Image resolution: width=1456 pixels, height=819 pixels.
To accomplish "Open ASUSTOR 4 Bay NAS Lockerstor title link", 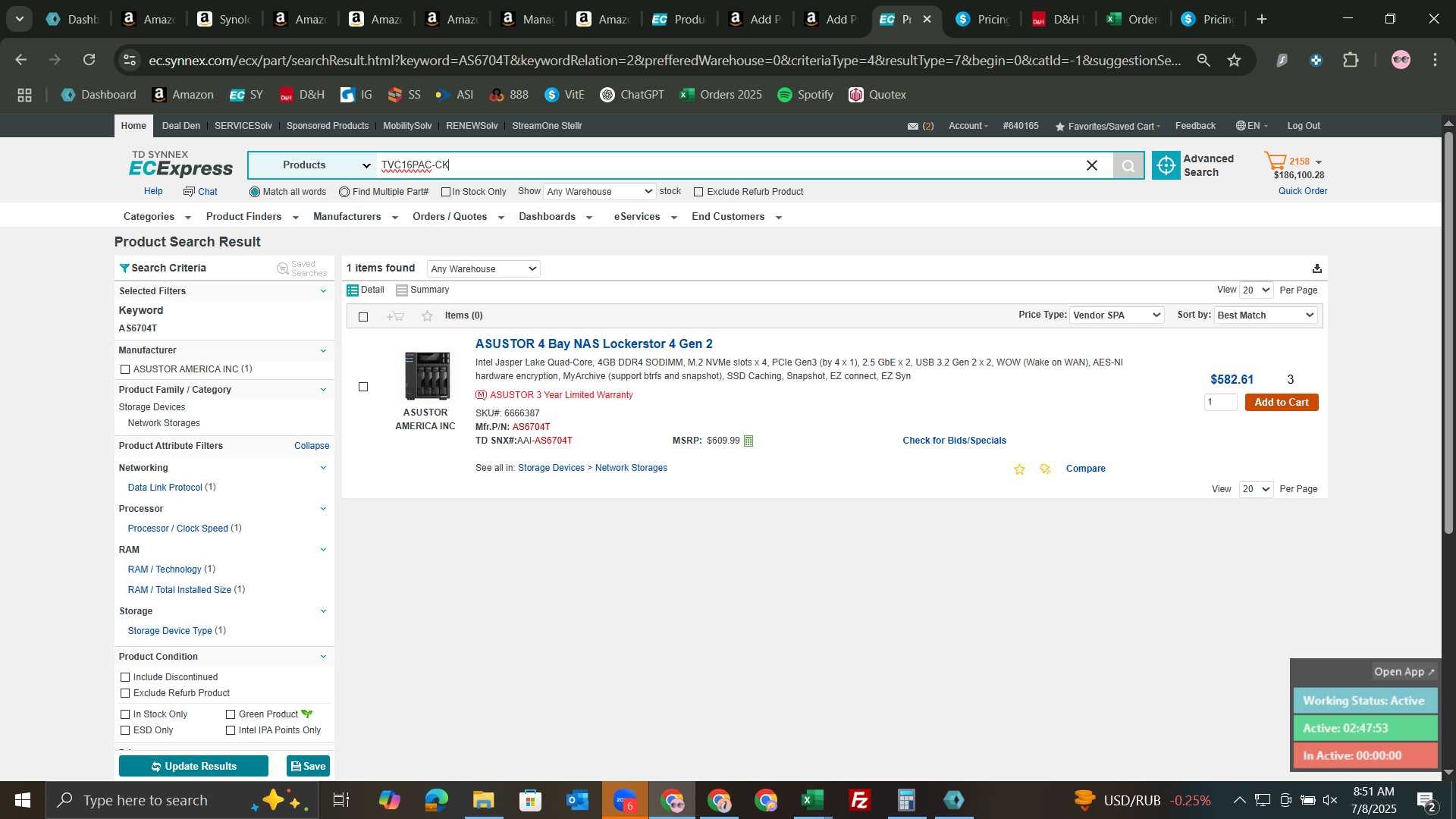I will click(594, 344).
